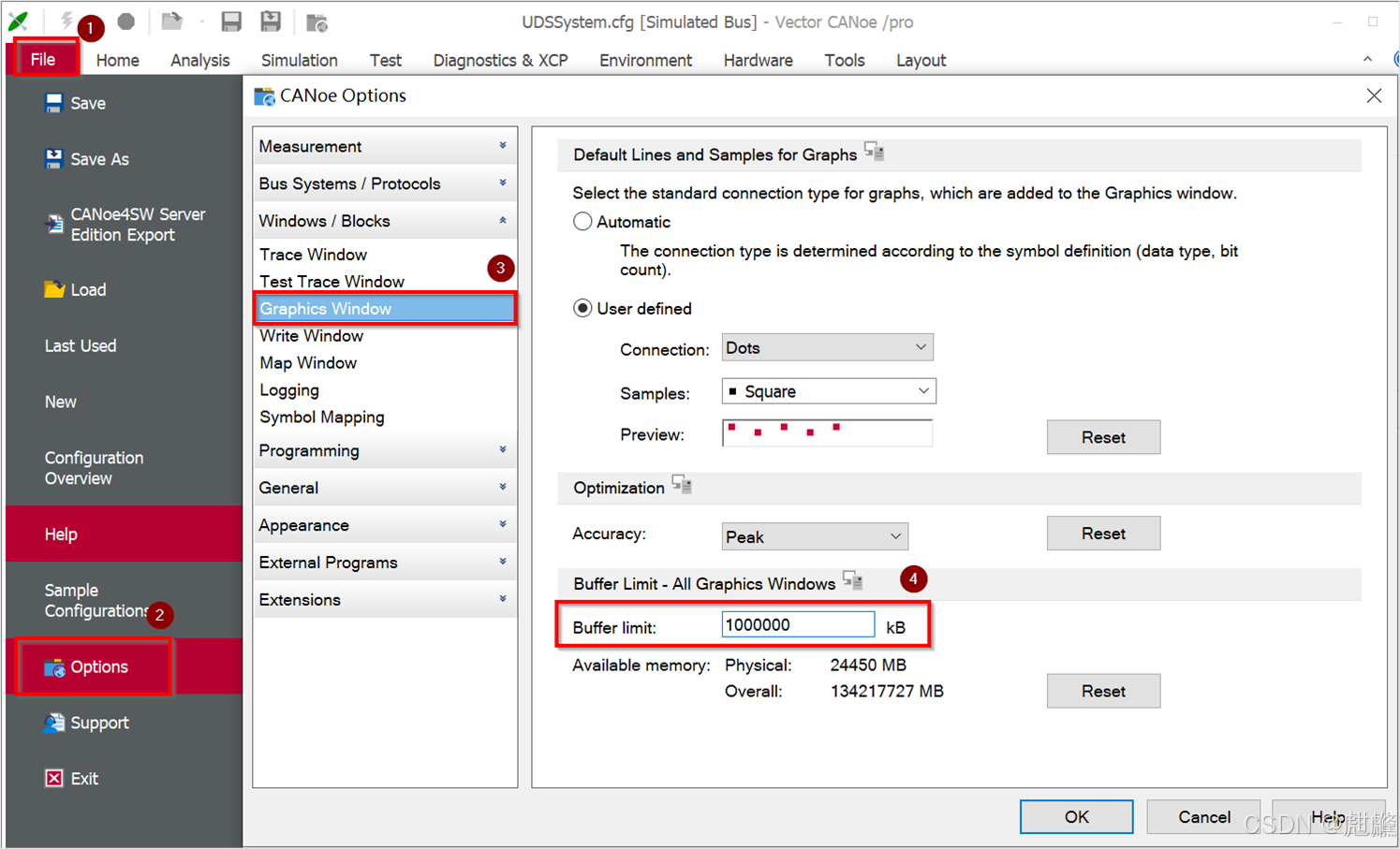The height and width of the screenshot is (849, 1400).
Task: Select Logging options page
Action: [289, 390]
